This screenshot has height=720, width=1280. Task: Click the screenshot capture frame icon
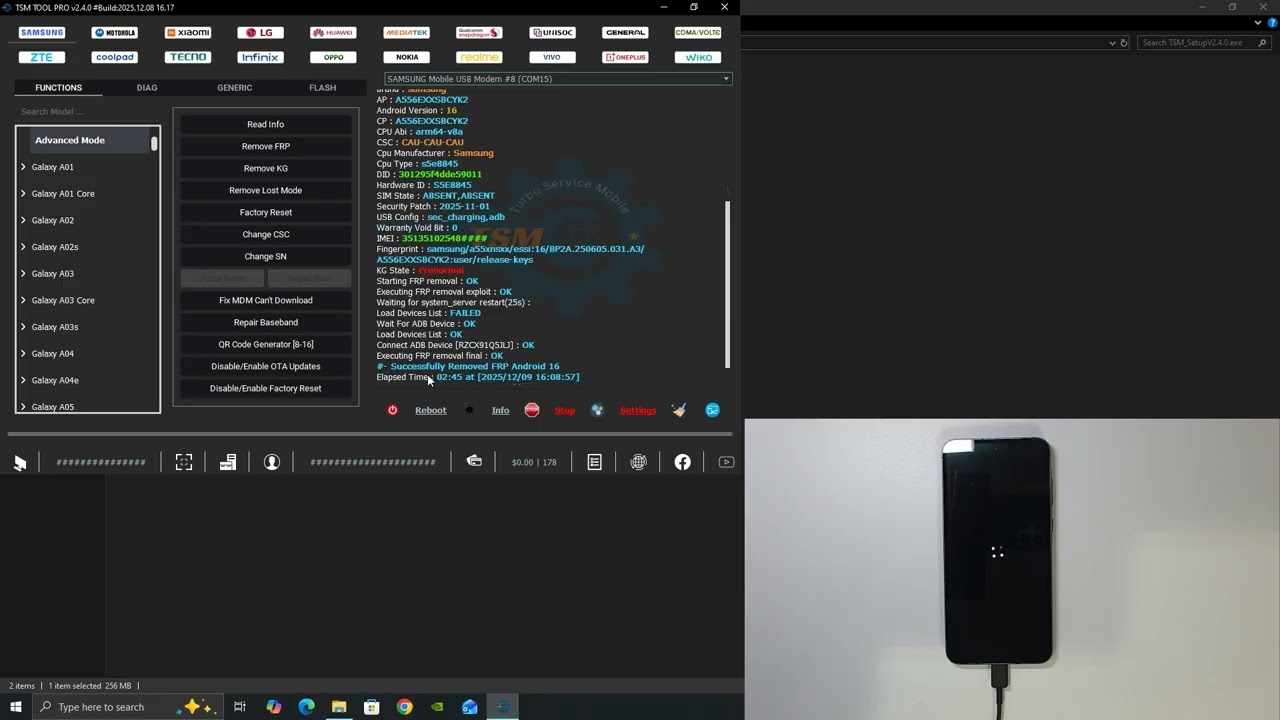[184, 462]
